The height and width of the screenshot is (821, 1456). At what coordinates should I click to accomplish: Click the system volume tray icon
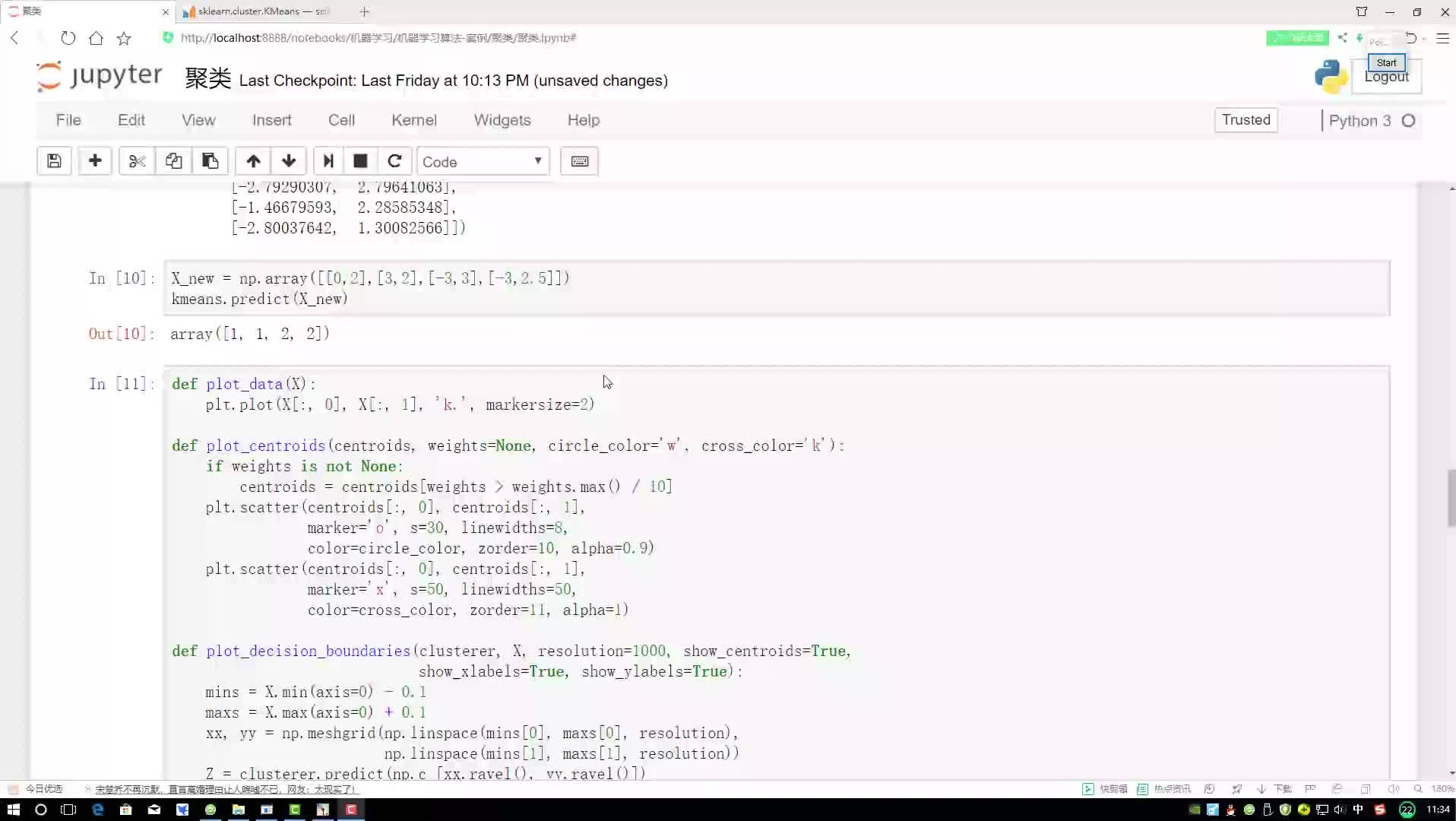(x=1340, y=810)
